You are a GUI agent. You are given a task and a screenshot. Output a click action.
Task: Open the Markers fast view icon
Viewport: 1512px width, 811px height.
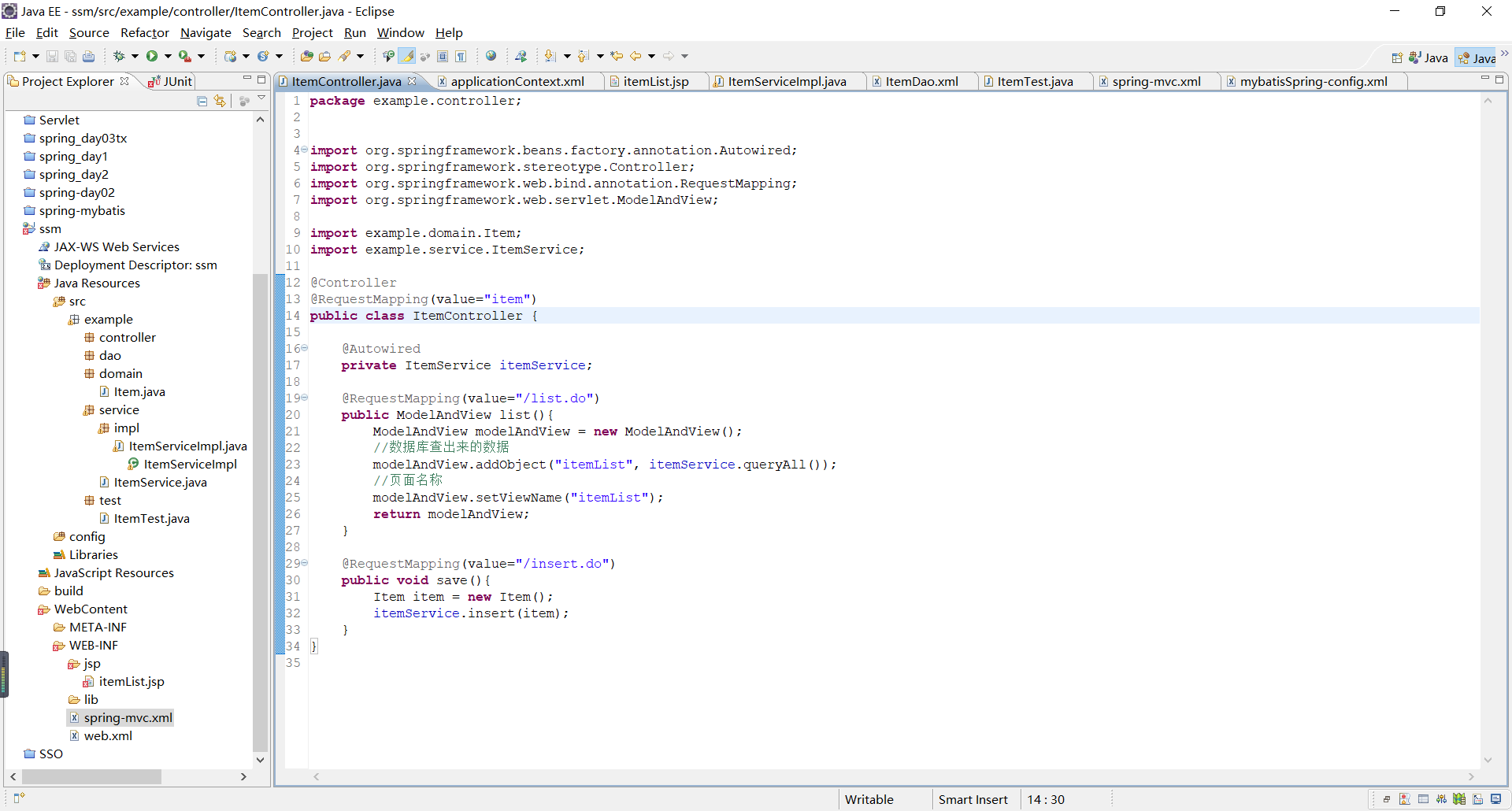click(1404, 799)
